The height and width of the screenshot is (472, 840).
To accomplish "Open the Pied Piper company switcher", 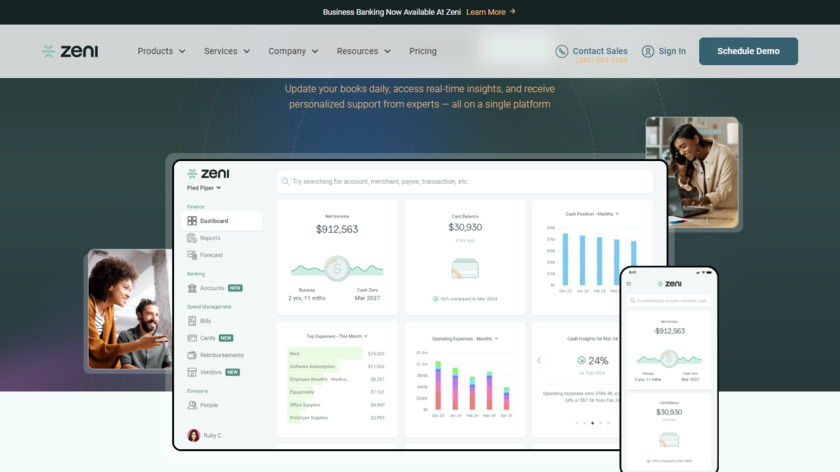I will 204,188.
